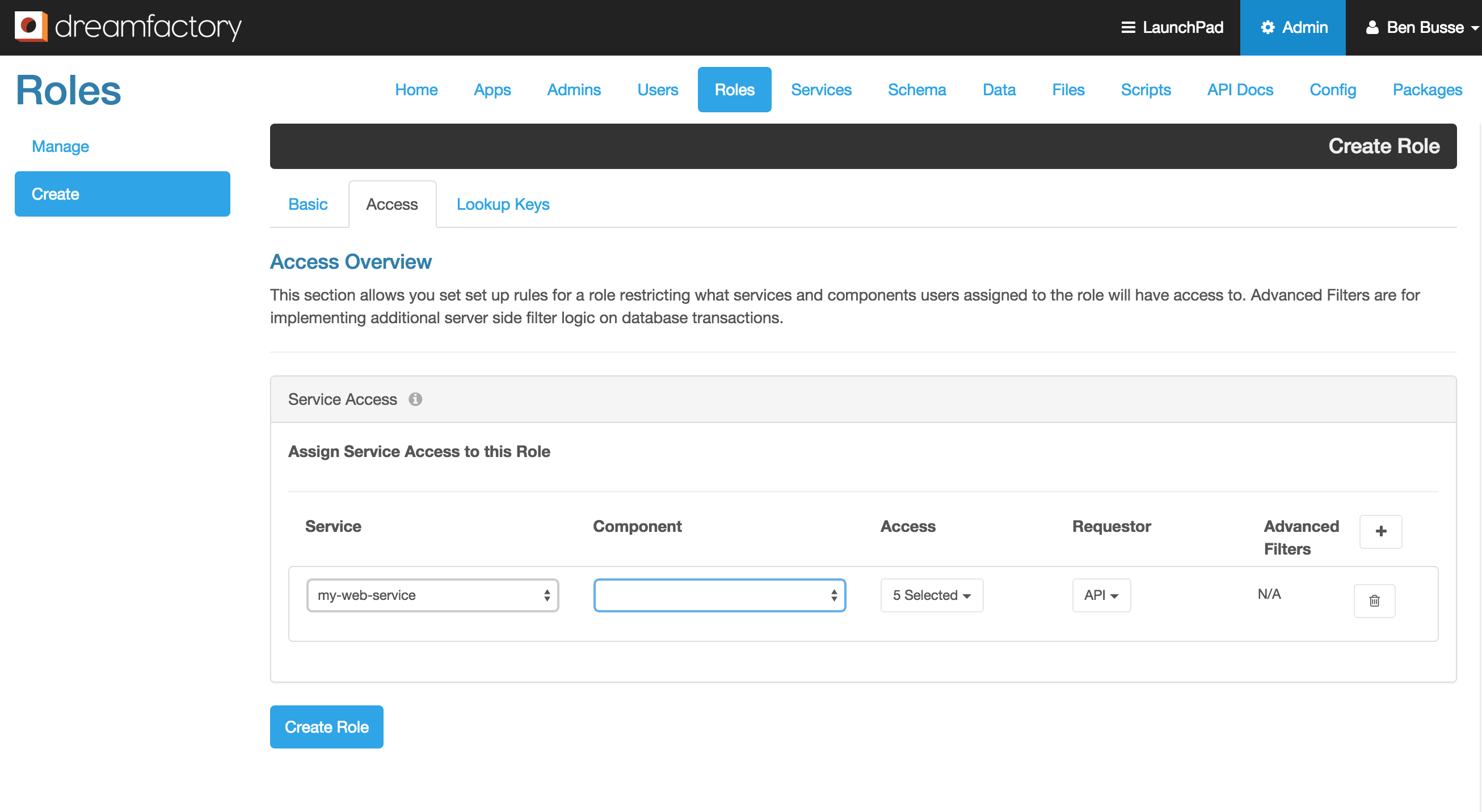Click the Service Access panel title
Viewport: 1482px width, 812px height.
click(342, 399)
